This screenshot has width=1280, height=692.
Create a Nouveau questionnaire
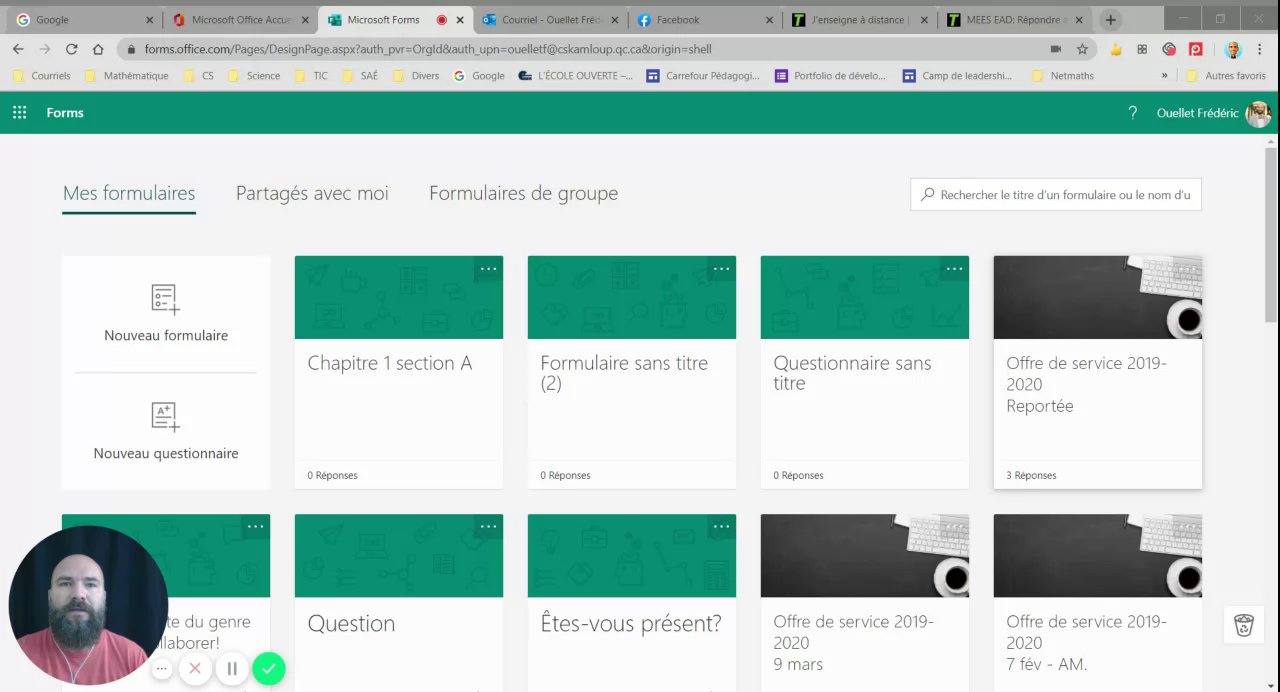[166, 432]
